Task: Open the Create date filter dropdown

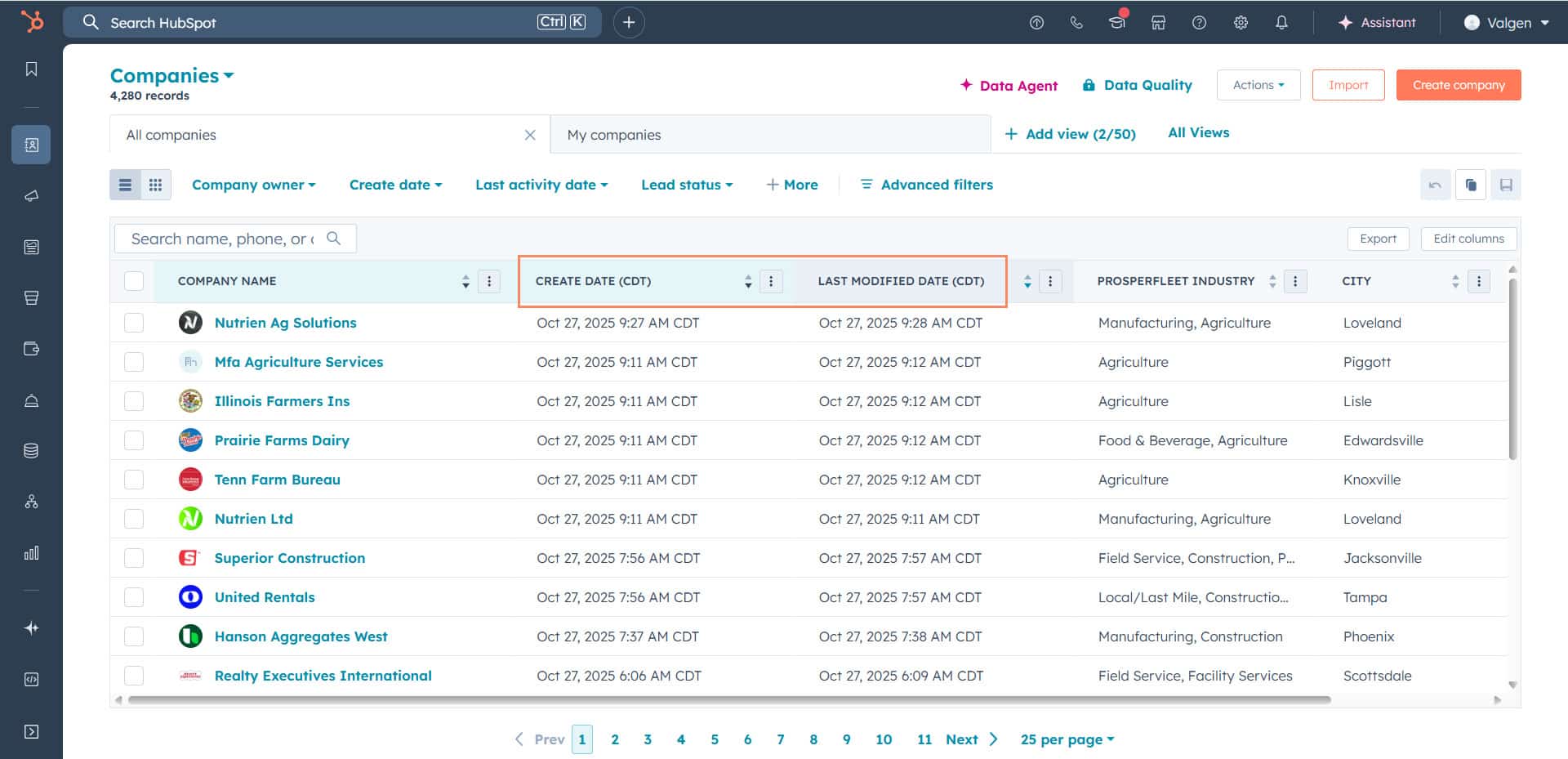Action: click(396, 185)
